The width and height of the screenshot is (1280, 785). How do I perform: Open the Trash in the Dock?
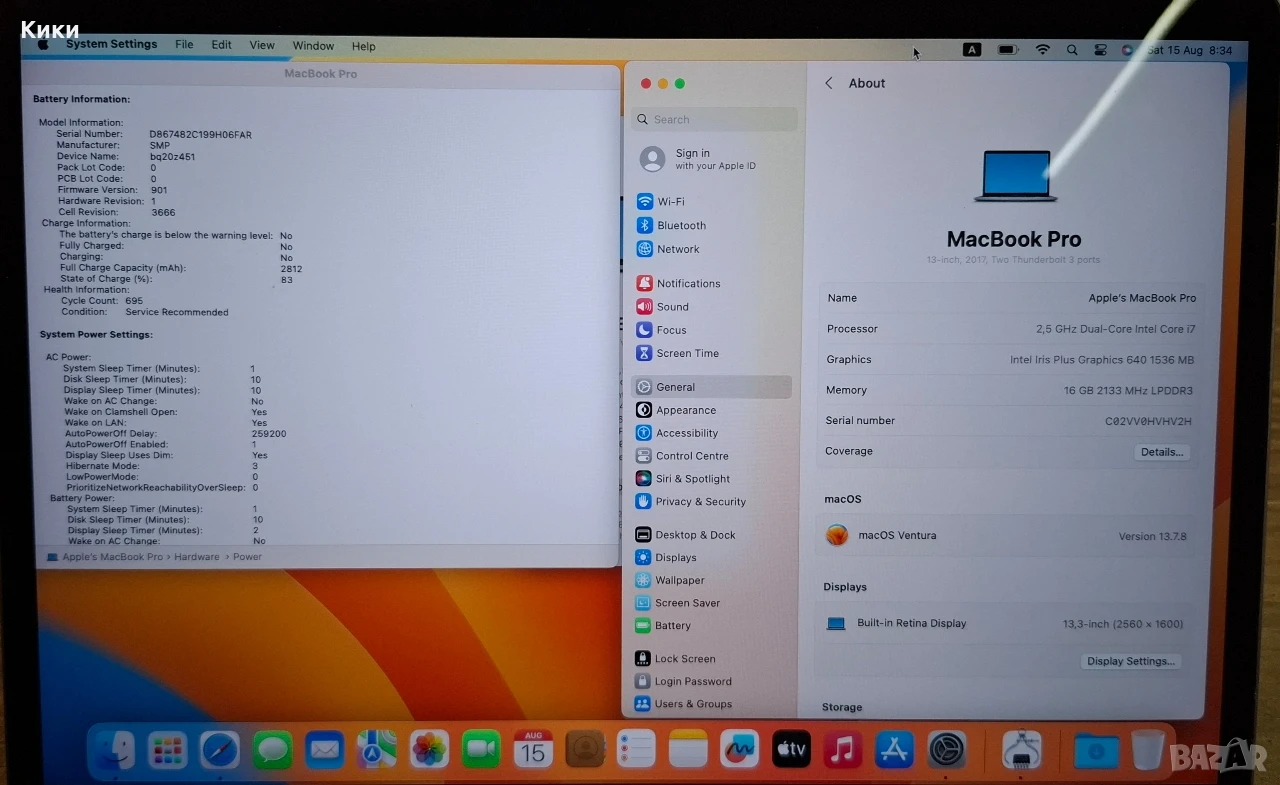(x=1148, y=750)
